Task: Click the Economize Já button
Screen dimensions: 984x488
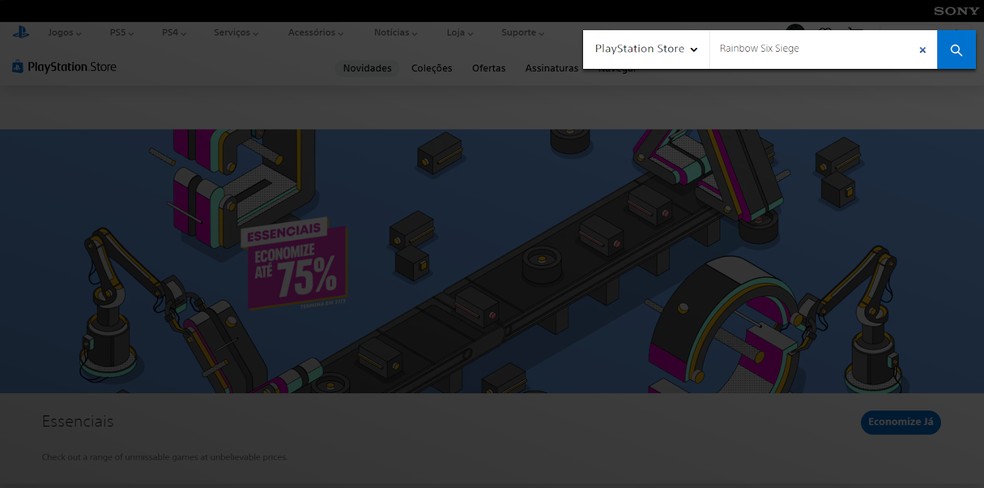Action: (901, 422)
